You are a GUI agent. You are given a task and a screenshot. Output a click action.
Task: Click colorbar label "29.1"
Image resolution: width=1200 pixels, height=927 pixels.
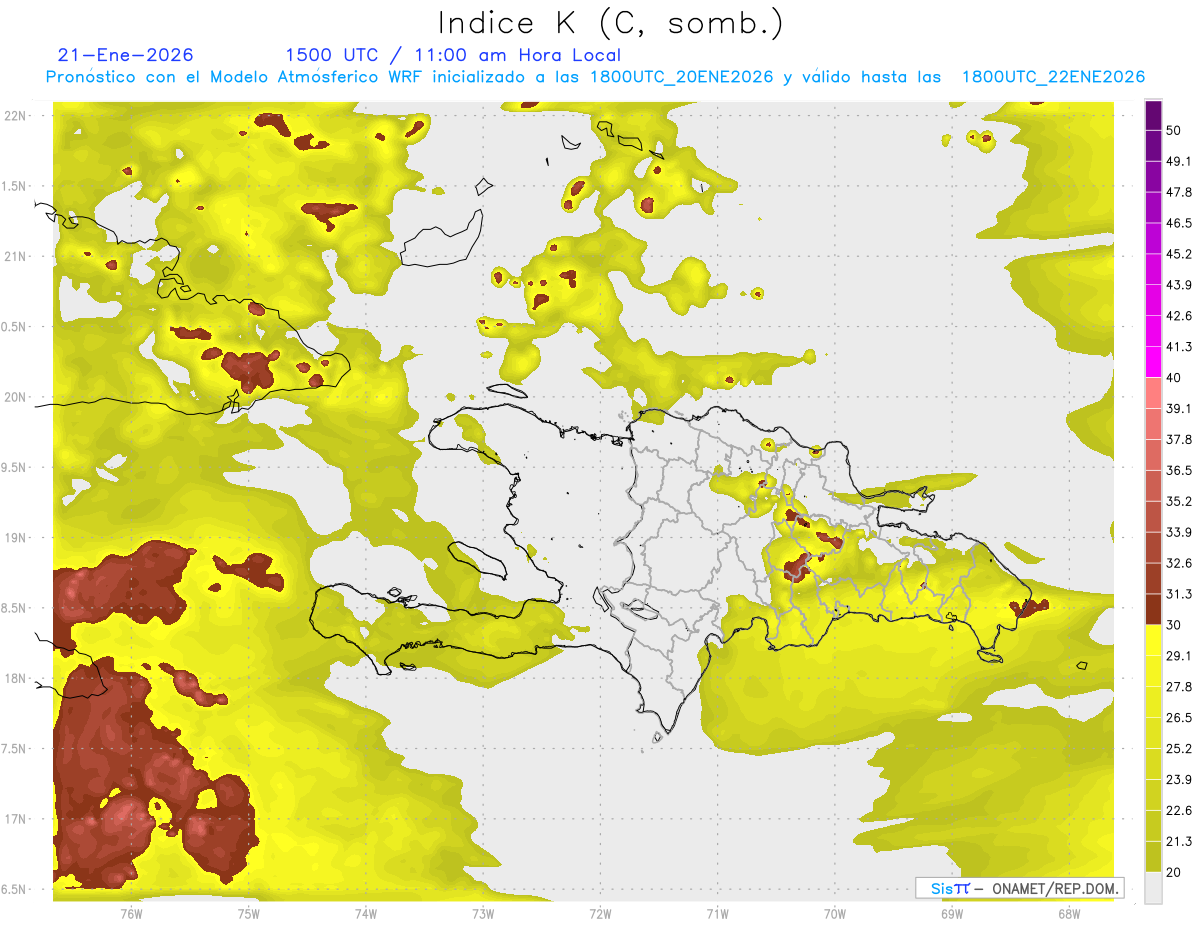tap(1179, 655)
